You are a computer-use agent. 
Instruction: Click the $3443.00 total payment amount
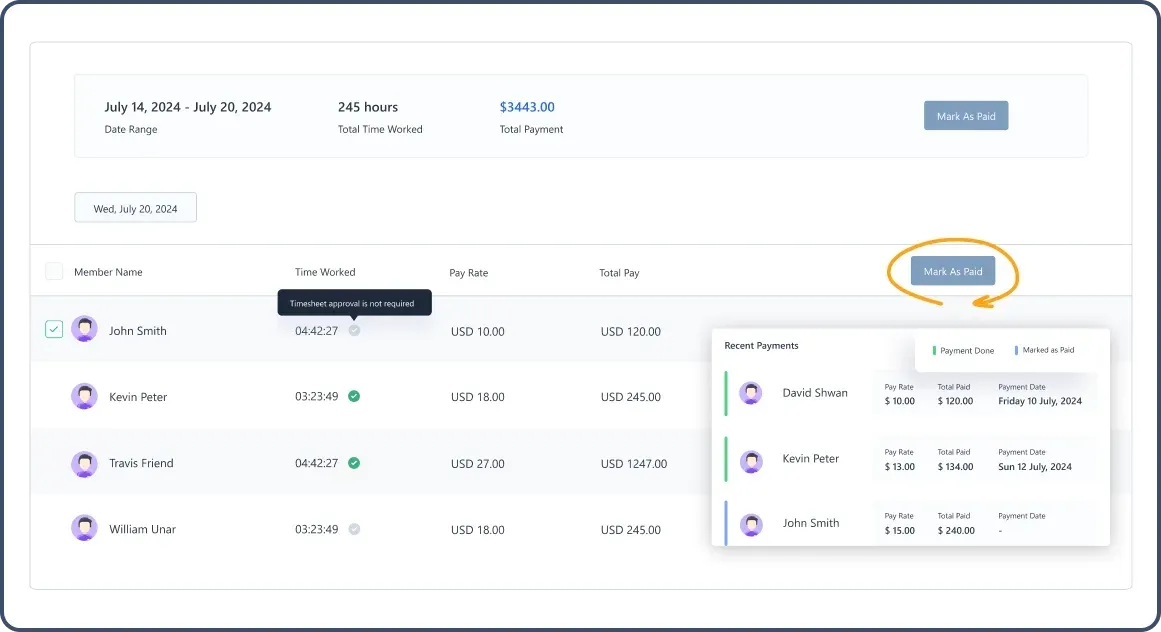coord(528,107)
